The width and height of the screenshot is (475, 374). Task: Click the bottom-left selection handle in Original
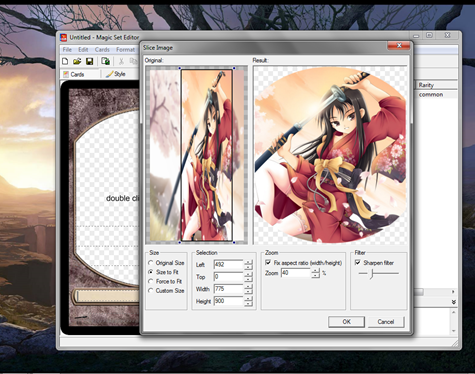[x=180, y=242]
